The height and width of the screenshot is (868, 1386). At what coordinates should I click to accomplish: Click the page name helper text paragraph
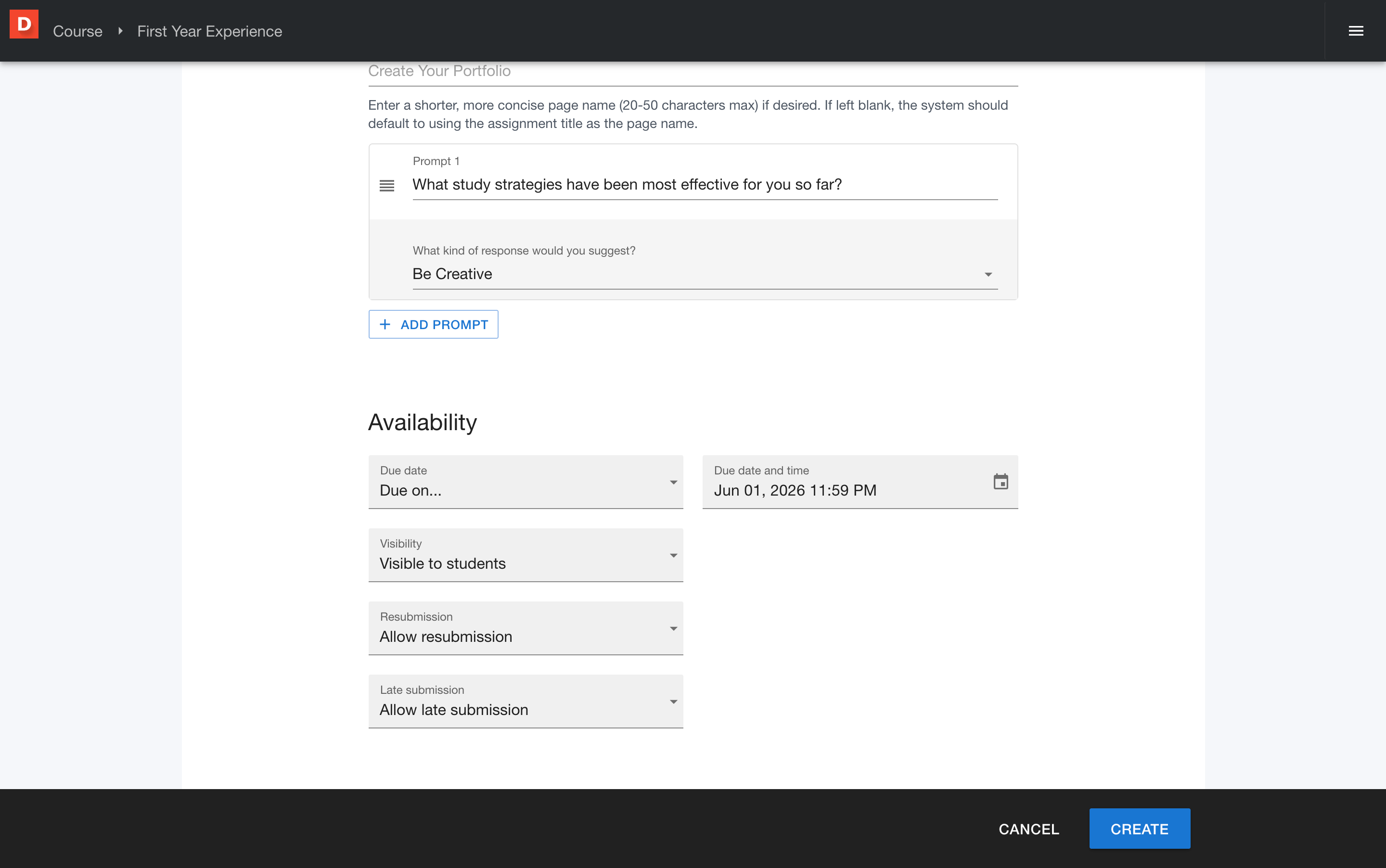pyautogui.click(x=688, y=114)
